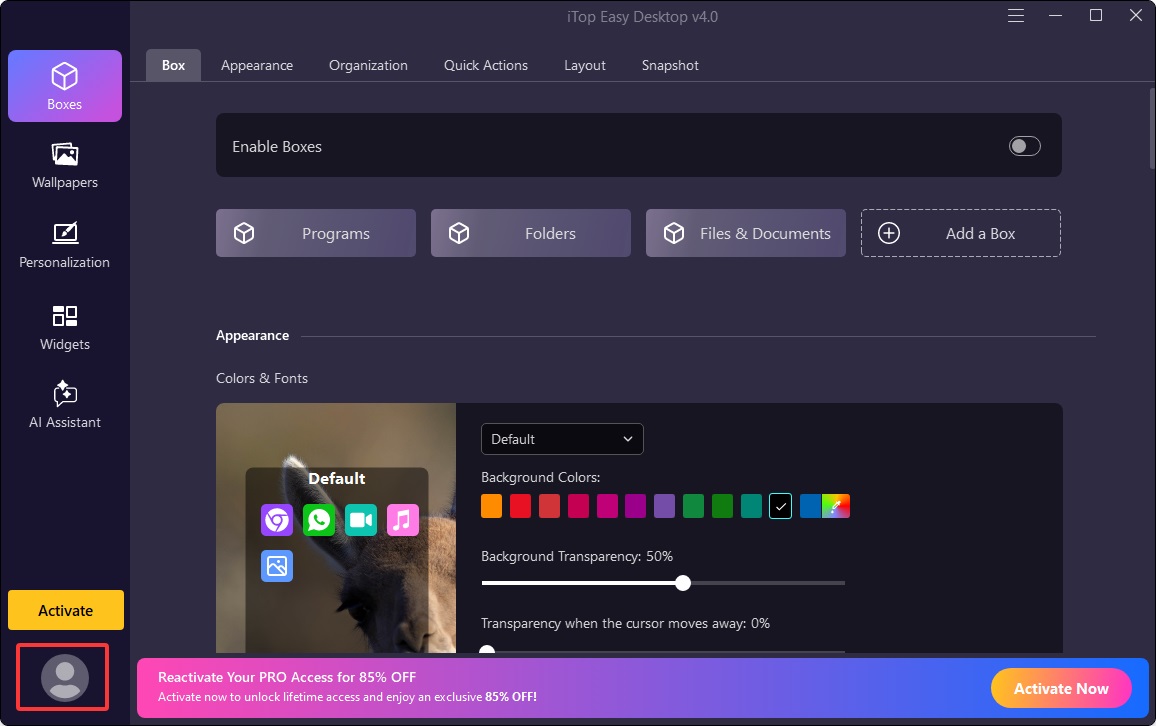
Task: Open the Default style dropdown
Action: (561, 439)
